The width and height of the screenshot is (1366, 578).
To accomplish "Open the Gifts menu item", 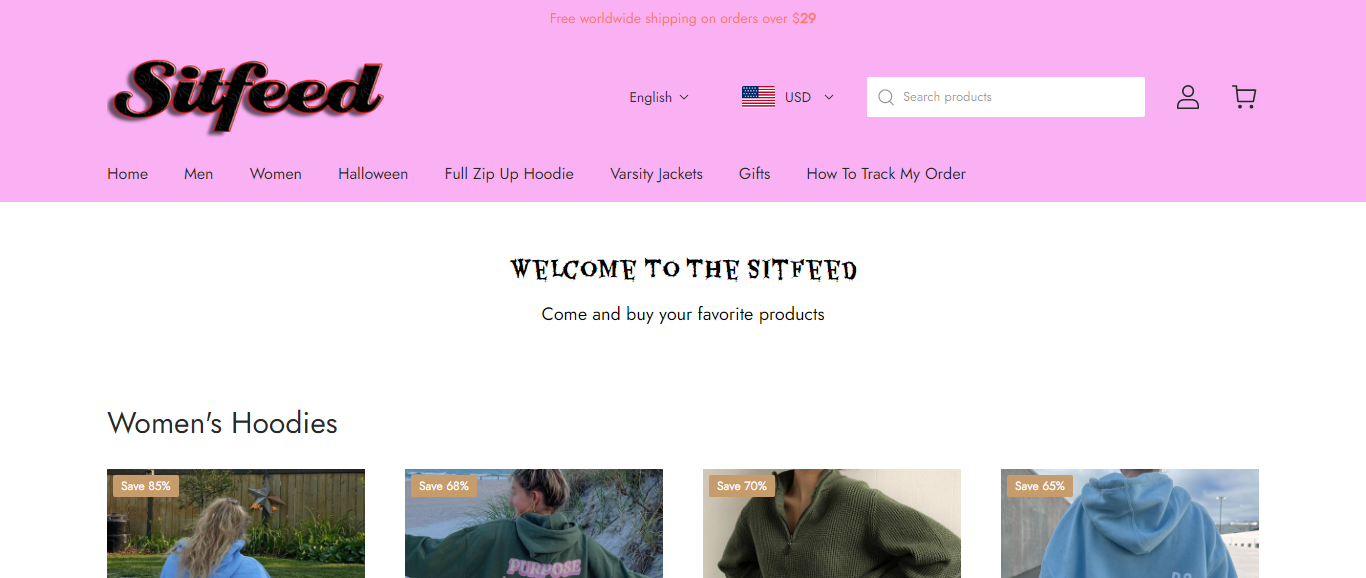I will pos(755,174).
